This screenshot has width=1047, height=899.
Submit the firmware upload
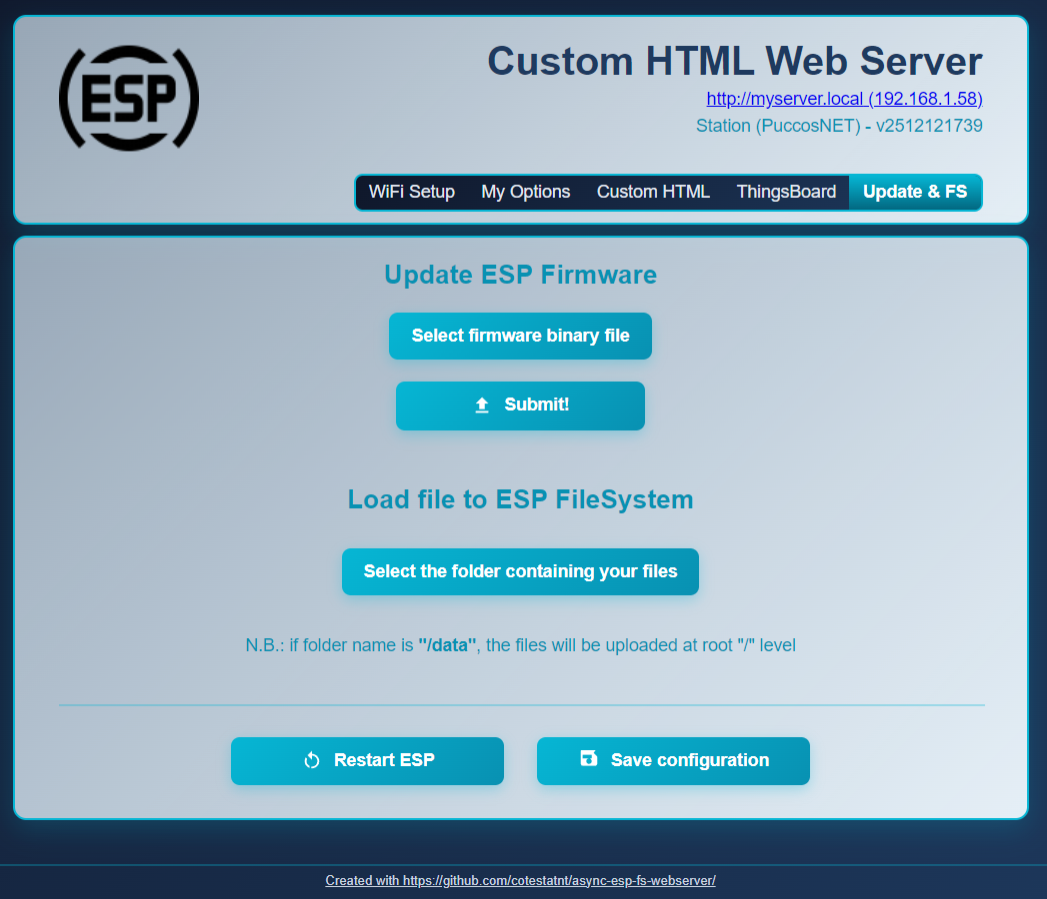tap(520, 405)
